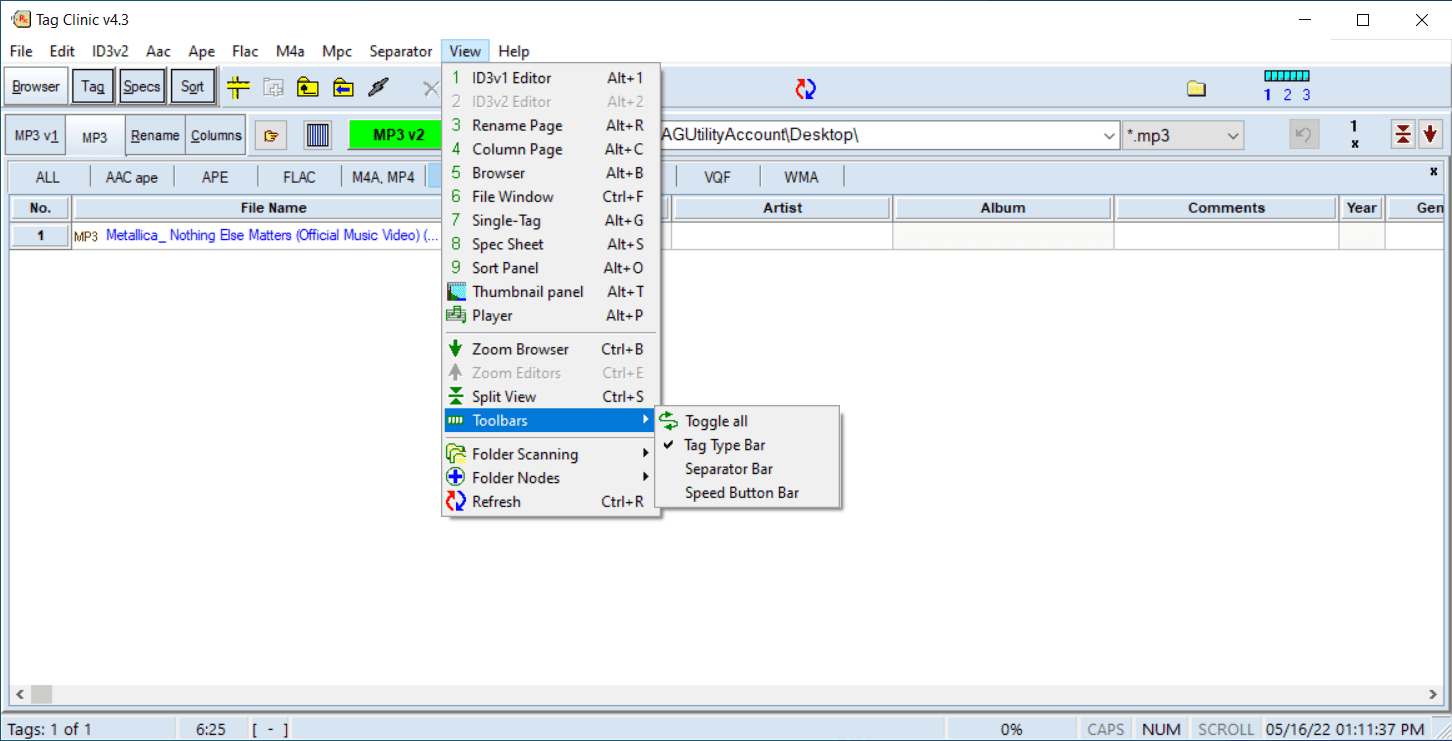This screenshot has height=741, width=1452.
Task: Open Thumbnail panel via its menu icon
Action: [456, 292]
